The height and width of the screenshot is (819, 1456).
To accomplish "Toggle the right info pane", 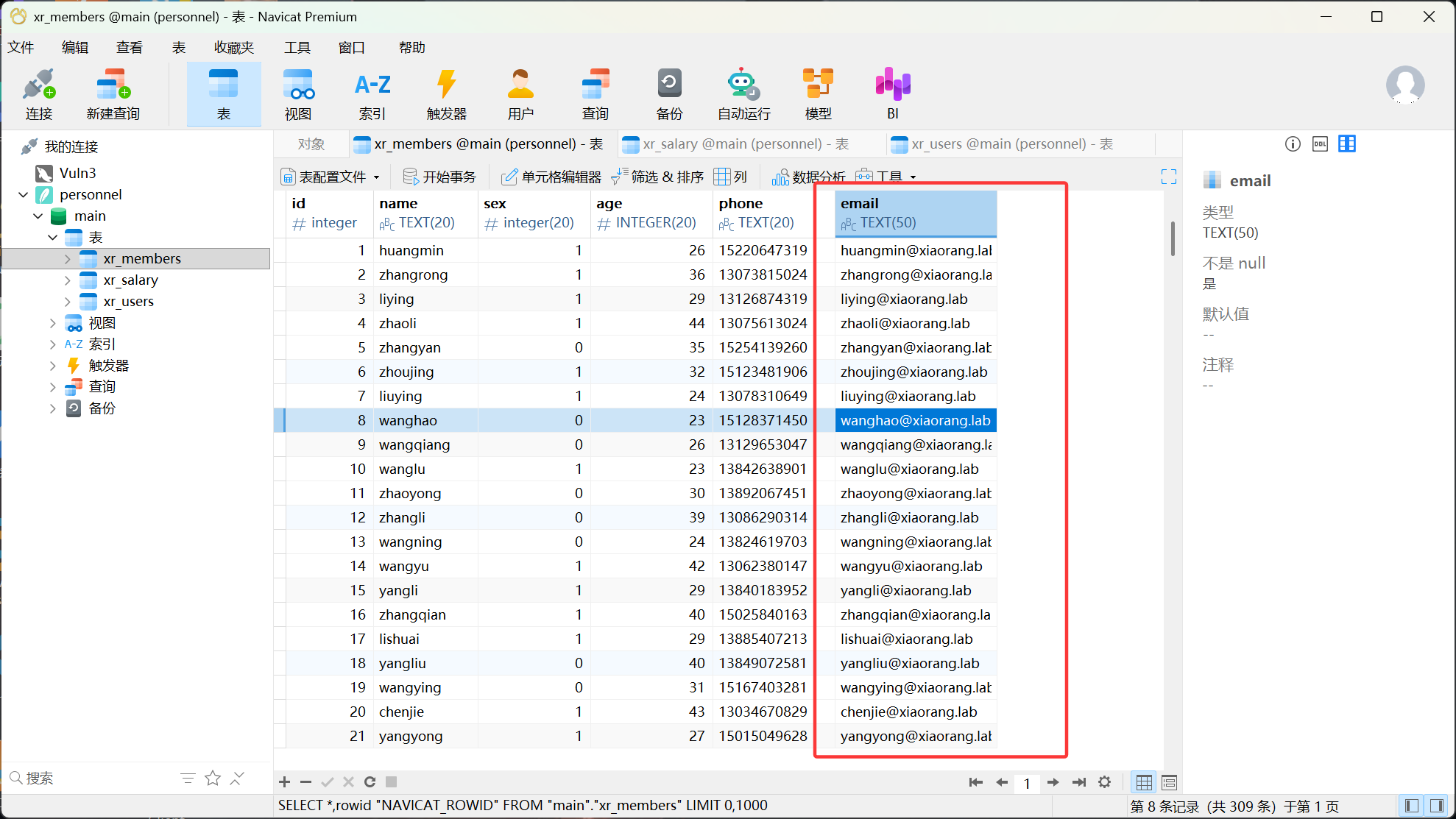I will click(1436, 806).
